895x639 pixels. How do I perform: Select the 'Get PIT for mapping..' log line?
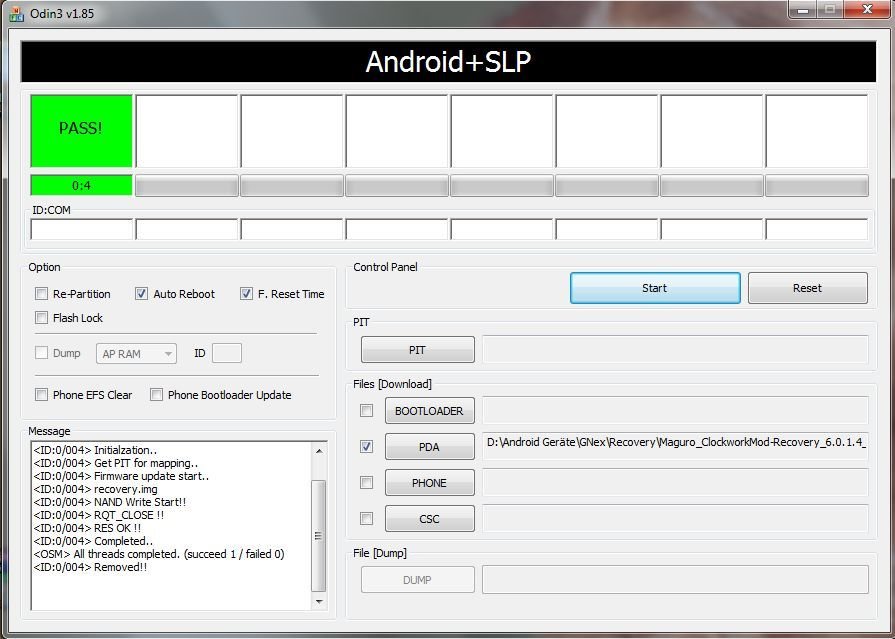pyautogui.click(x=116, y=463)
